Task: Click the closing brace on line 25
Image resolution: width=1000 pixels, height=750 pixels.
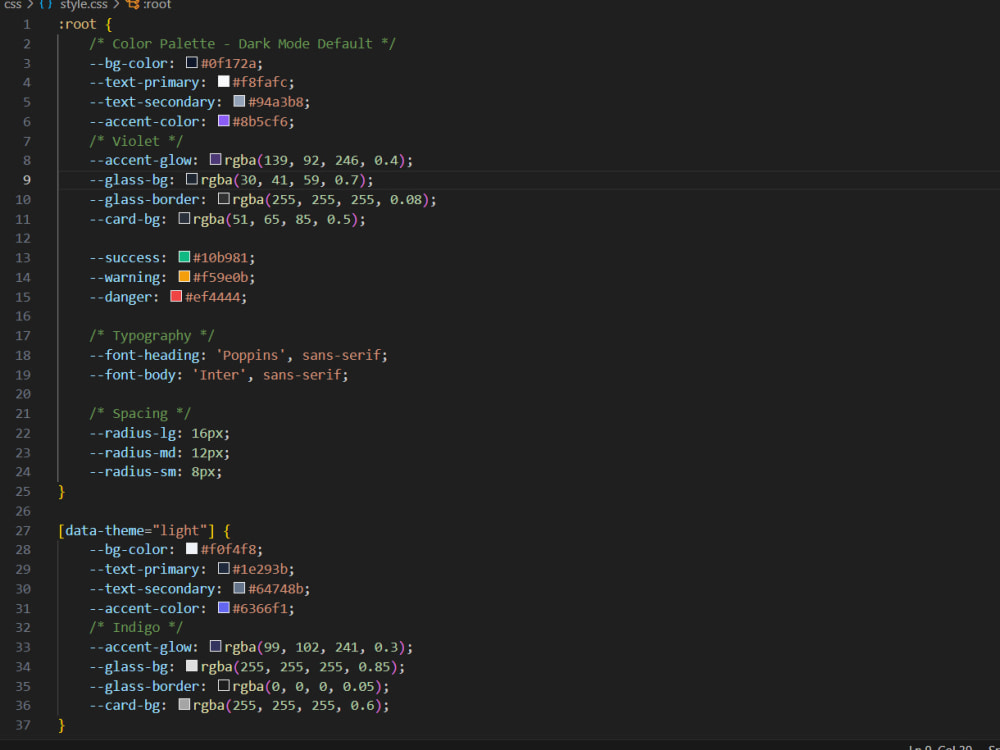Action: point(62,492)
